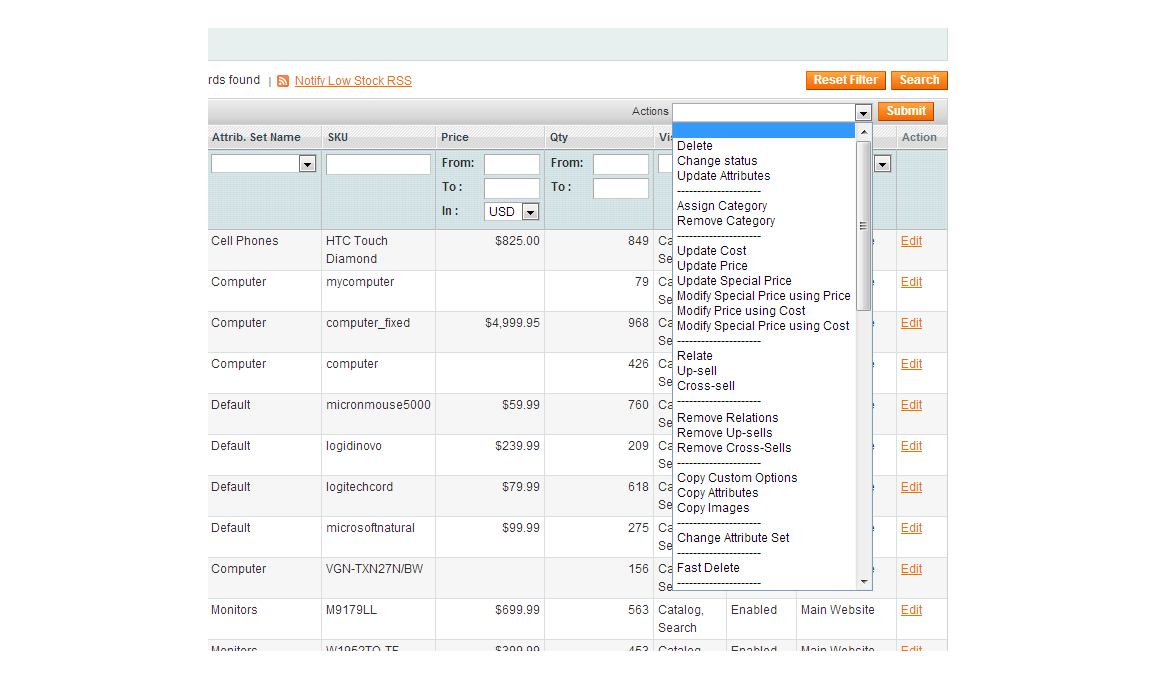Edit the HTC Touch Diamond product
The image size is (1170, 680).
(911, 241)
